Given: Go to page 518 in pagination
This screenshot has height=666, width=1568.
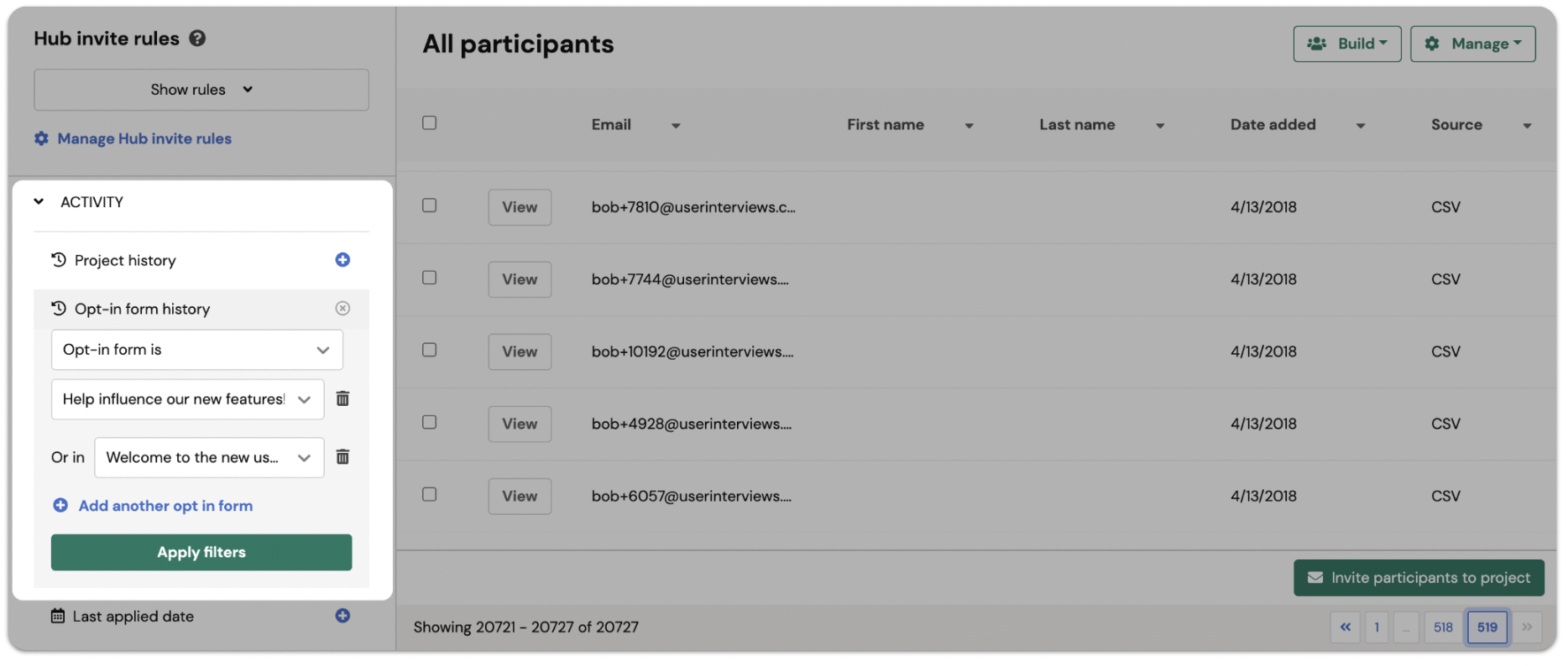Looking at the screenshot, I should (x=1443, y=627).
